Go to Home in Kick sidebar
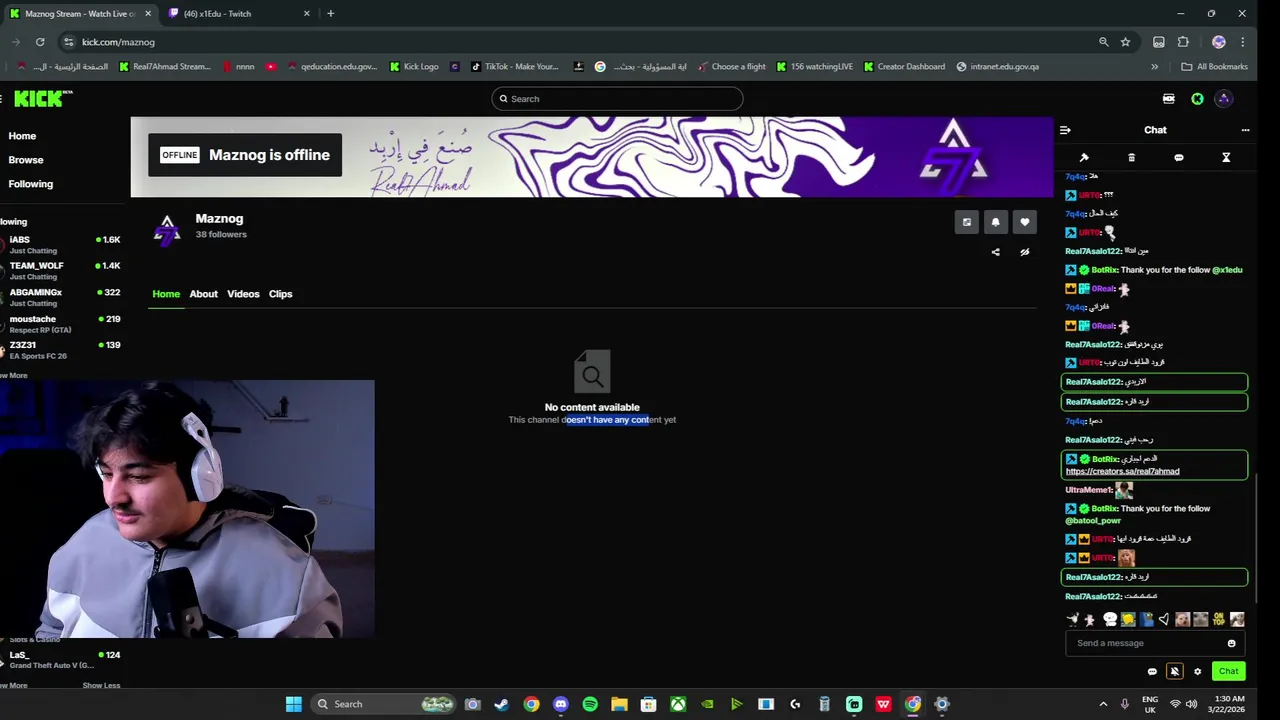This screenshot has width=1280, height=720. pos(22,136)
